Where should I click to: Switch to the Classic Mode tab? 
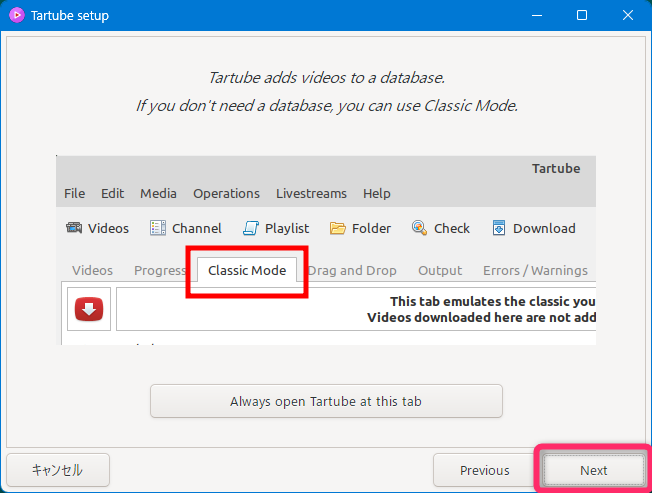click(x=246, y=270)
